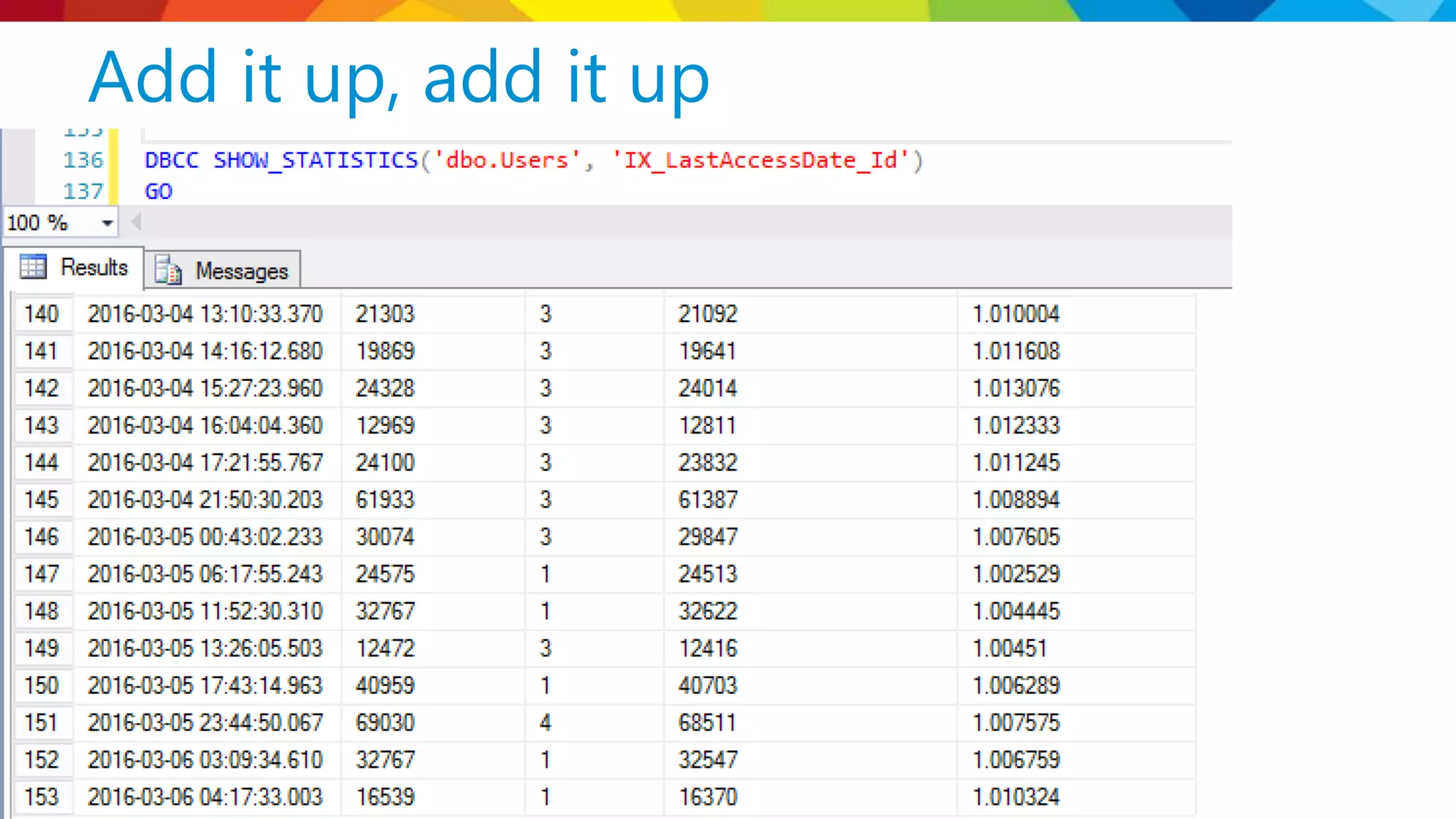Click line number 136 in editor margin

(83, 160)
